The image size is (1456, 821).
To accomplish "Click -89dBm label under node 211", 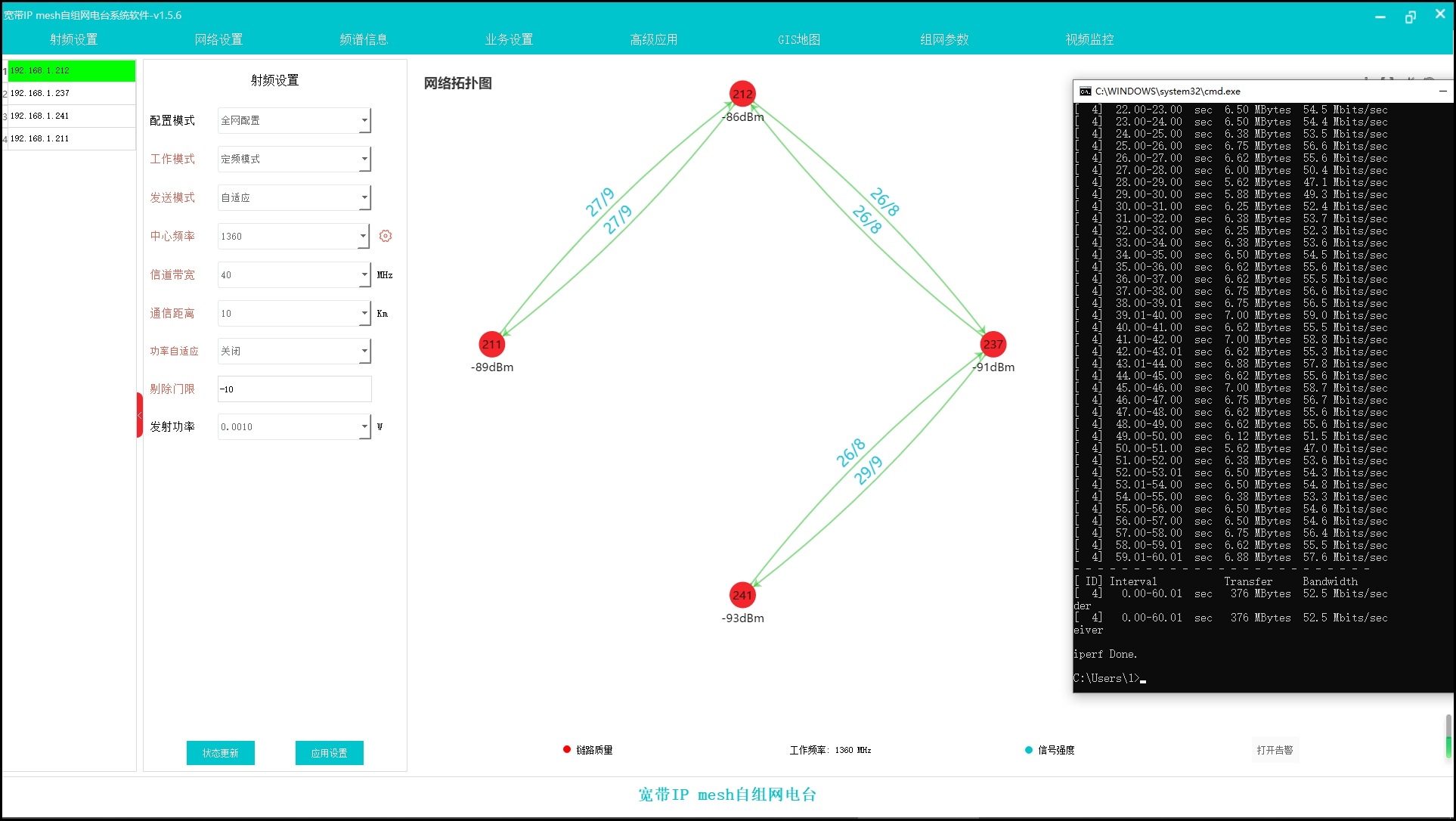I will [492, 367].
